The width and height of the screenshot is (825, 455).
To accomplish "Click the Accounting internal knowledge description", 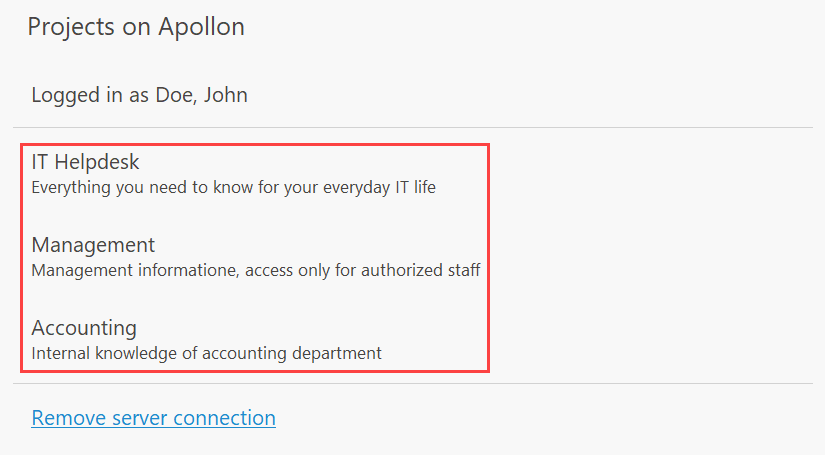I will (x=206, y=353).
